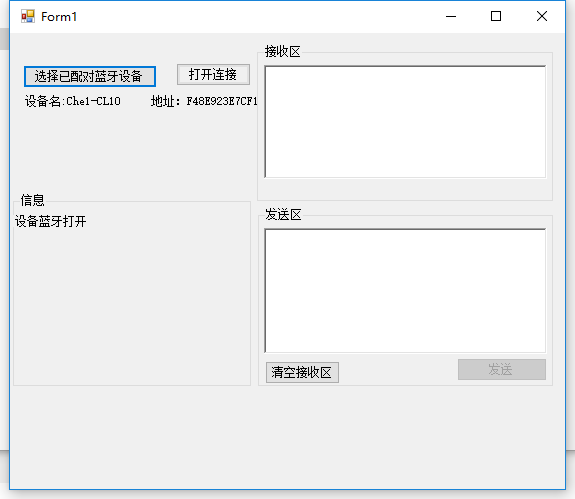This screenshot has width=575, height=499.
Task: Click the 发送区 group title label
Action: (283, 214)
